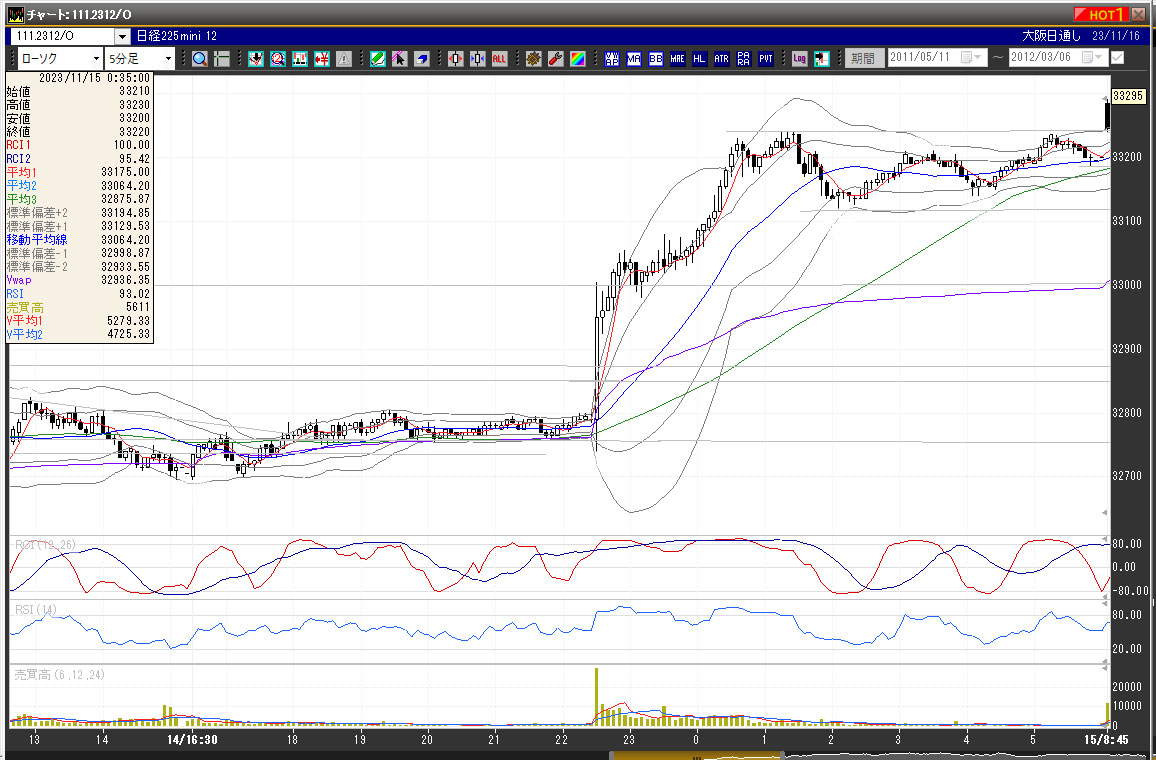Click the 始値 open price row
The height and width of the screenshot is (760, 1156).
[78, 91]
